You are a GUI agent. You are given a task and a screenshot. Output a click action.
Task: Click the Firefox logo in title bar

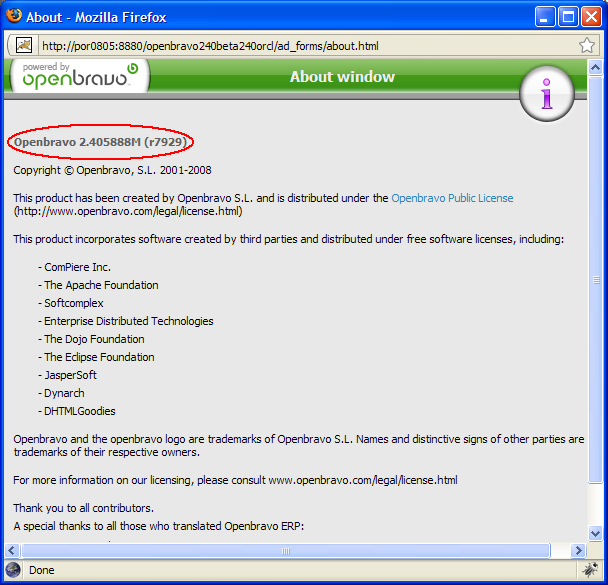coord(14,16)
